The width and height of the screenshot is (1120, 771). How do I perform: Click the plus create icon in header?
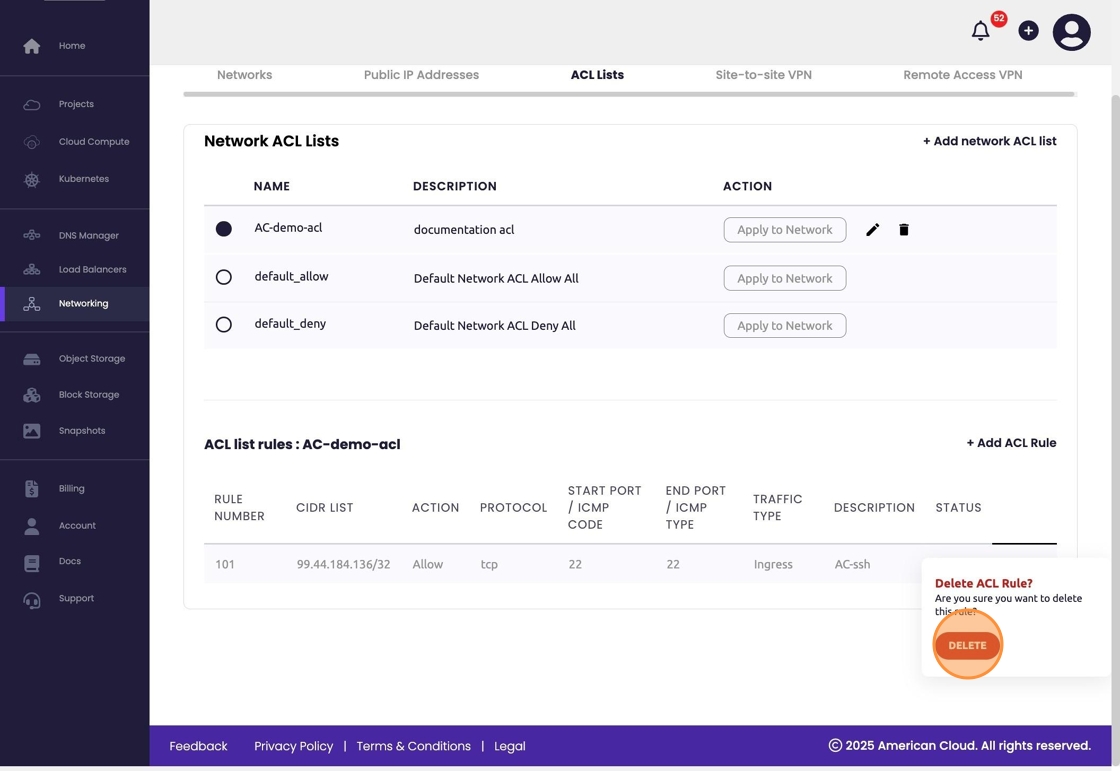tap(1028, 31)
